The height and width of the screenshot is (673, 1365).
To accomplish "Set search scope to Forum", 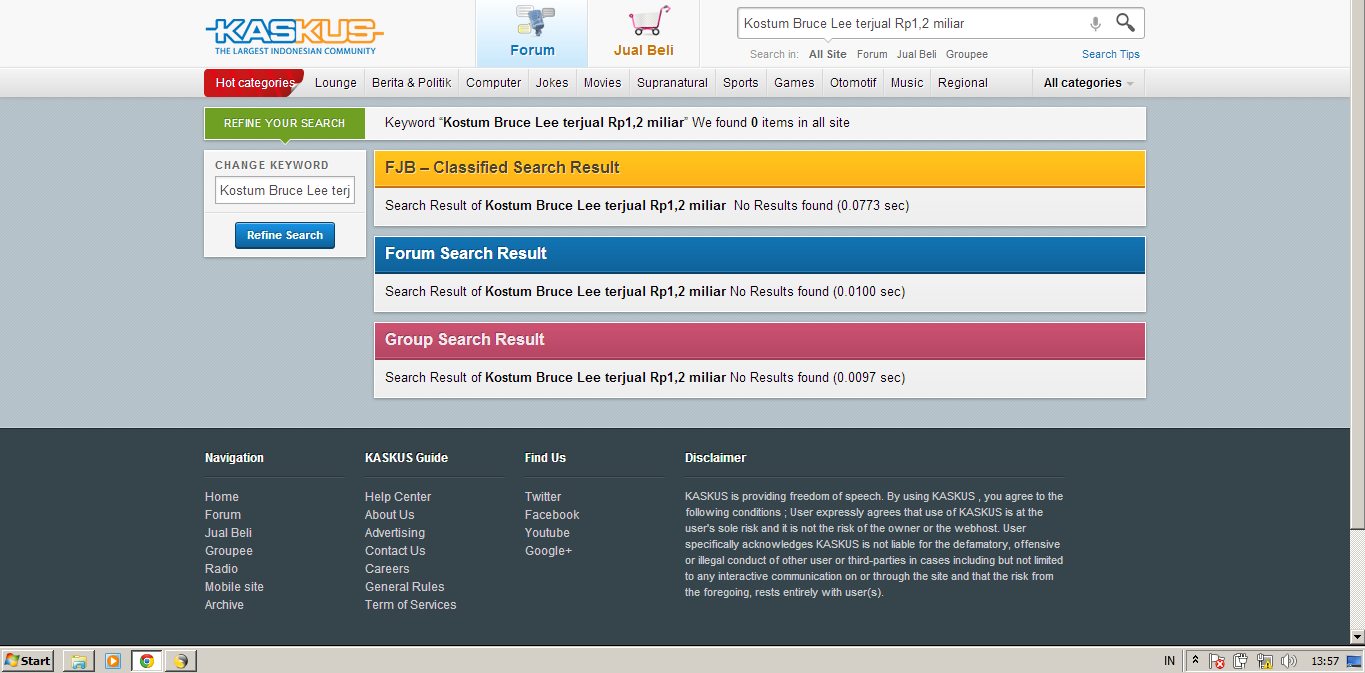I will point(872,54).
